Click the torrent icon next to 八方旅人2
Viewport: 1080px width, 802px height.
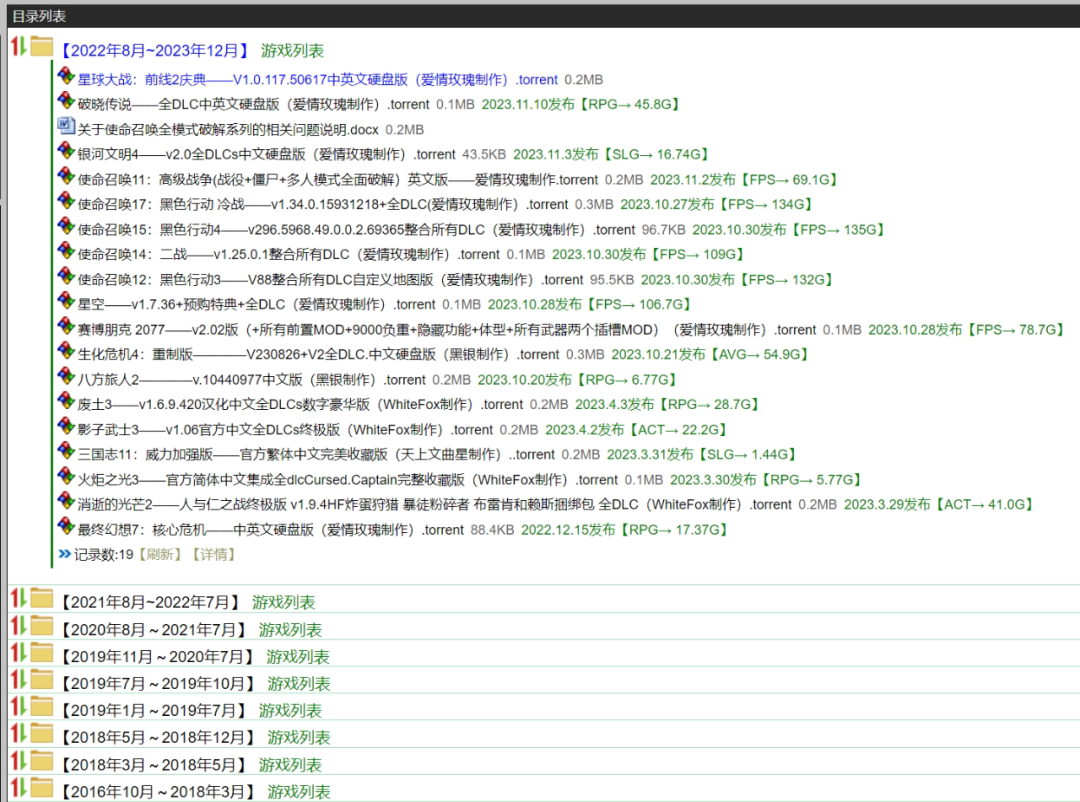click(66, 377)
